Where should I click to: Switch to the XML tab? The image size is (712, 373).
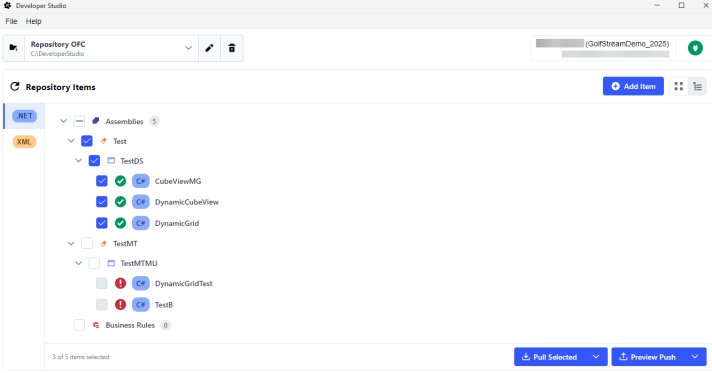[x=24, y=142]
